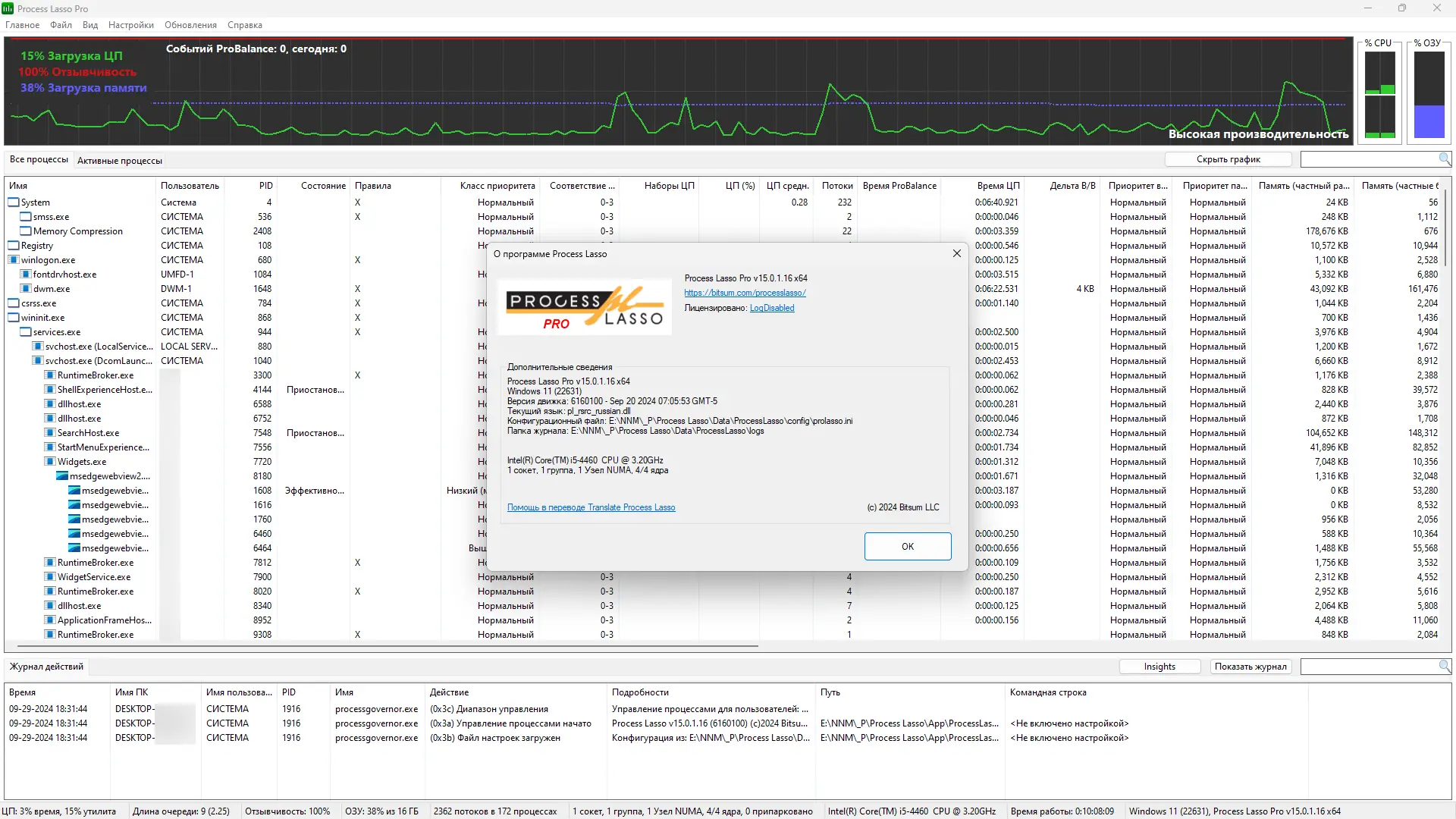Click the search magnifier icon in process filter
The width and height of the screenshot is (1456, 819).
coord(1444,158)
